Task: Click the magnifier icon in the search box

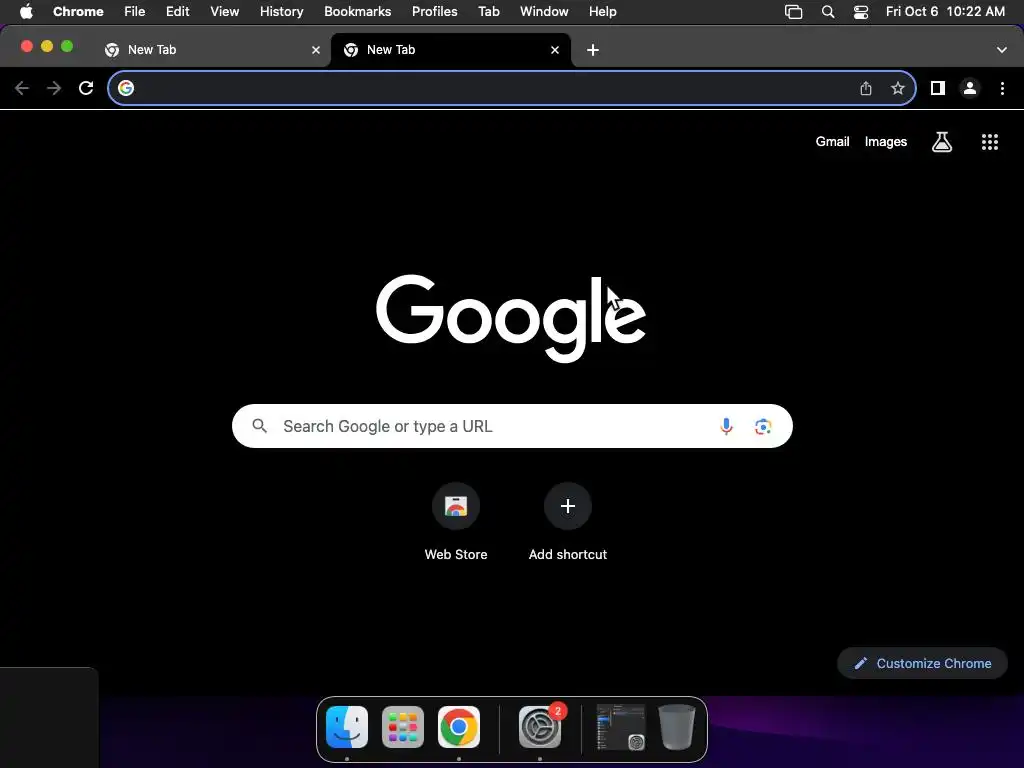Action: [259, 426]
